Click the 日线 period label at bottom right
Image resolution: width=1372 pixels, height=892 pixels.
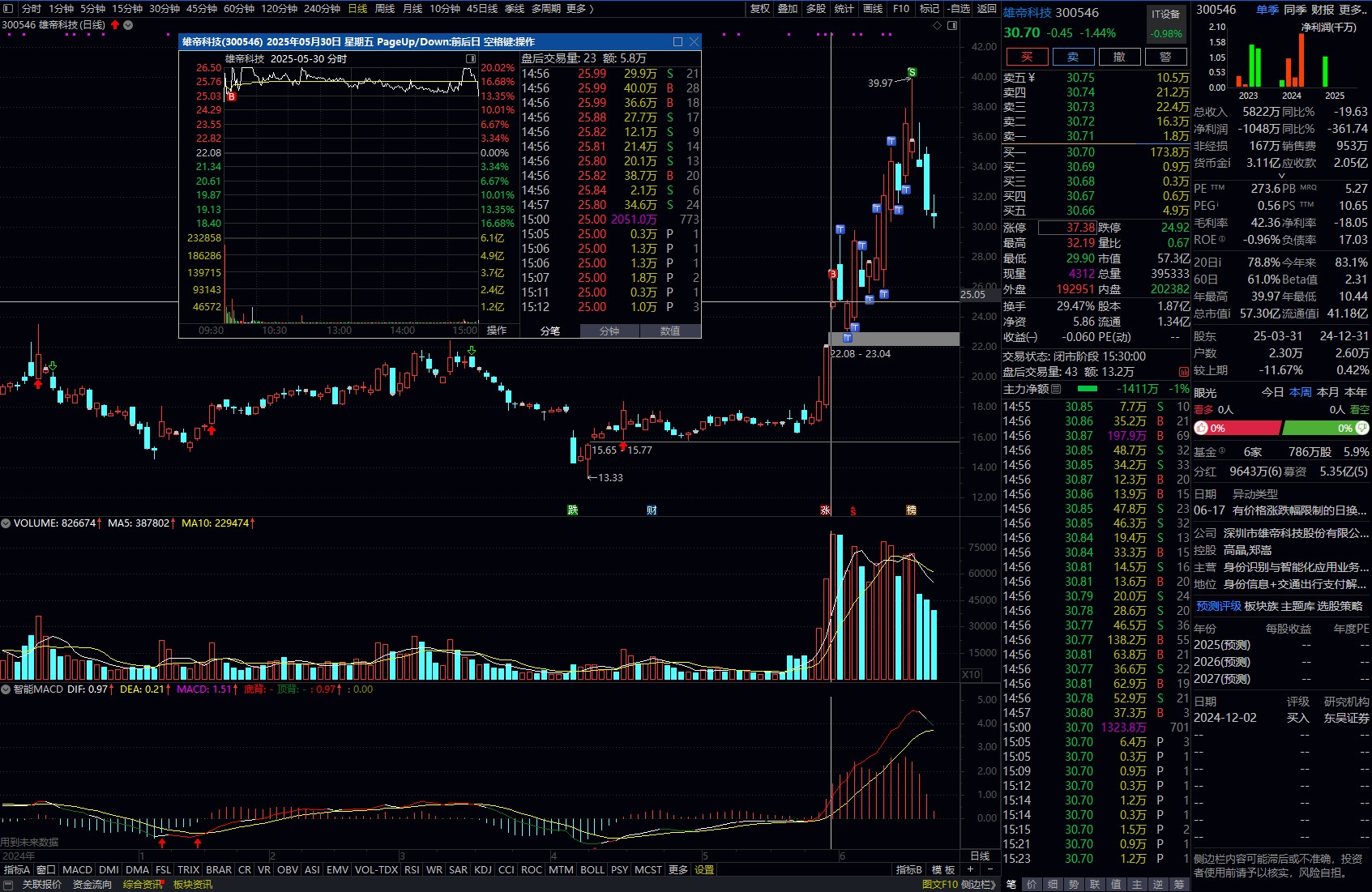980,856
